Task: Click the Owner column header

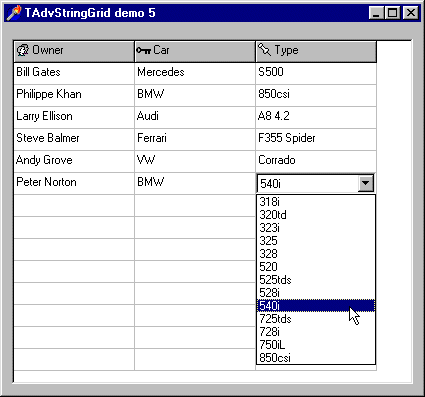Action: click(74, 51)
